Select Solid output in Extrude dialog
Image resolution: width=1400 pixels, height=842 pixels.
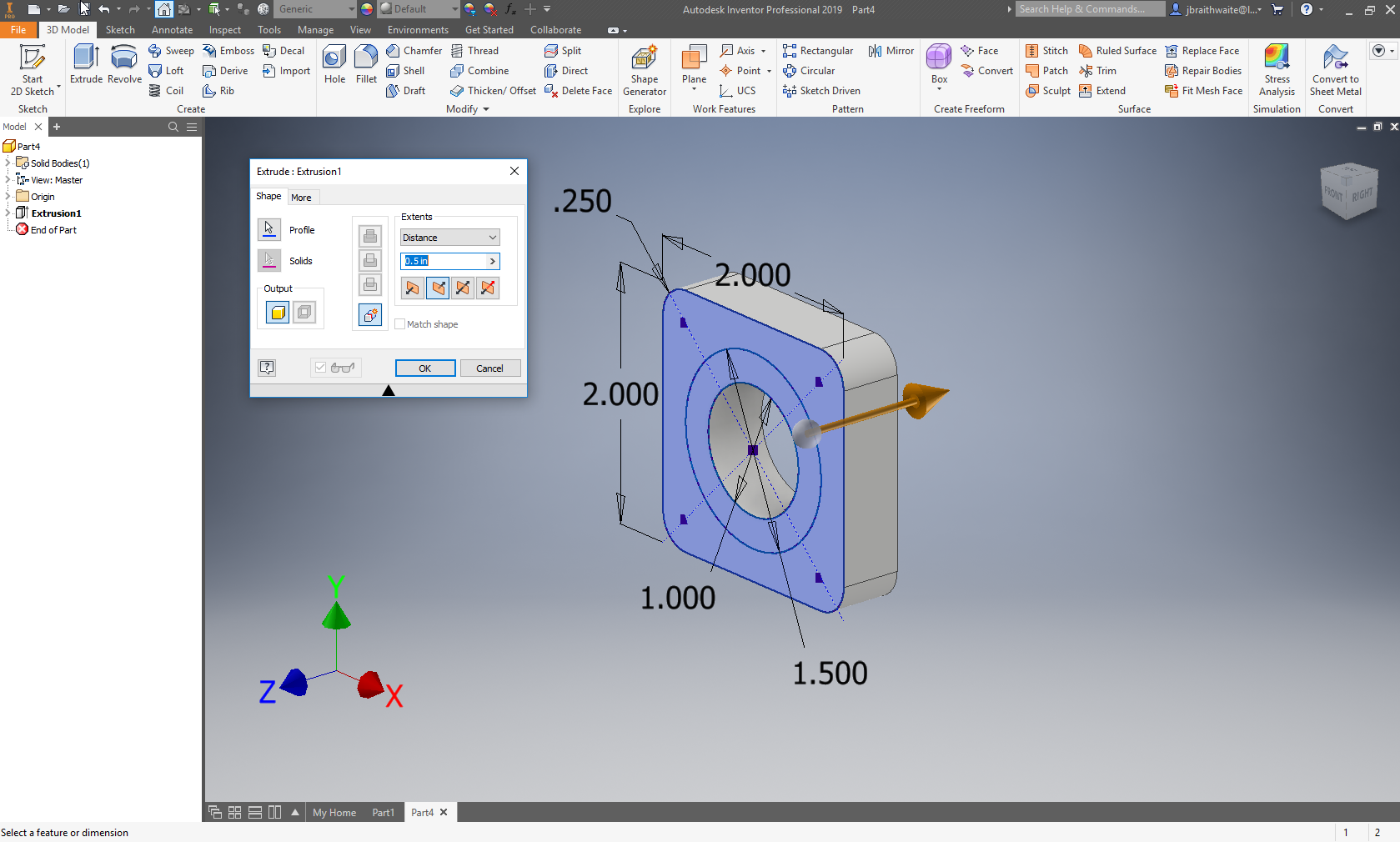pos(278,313)
